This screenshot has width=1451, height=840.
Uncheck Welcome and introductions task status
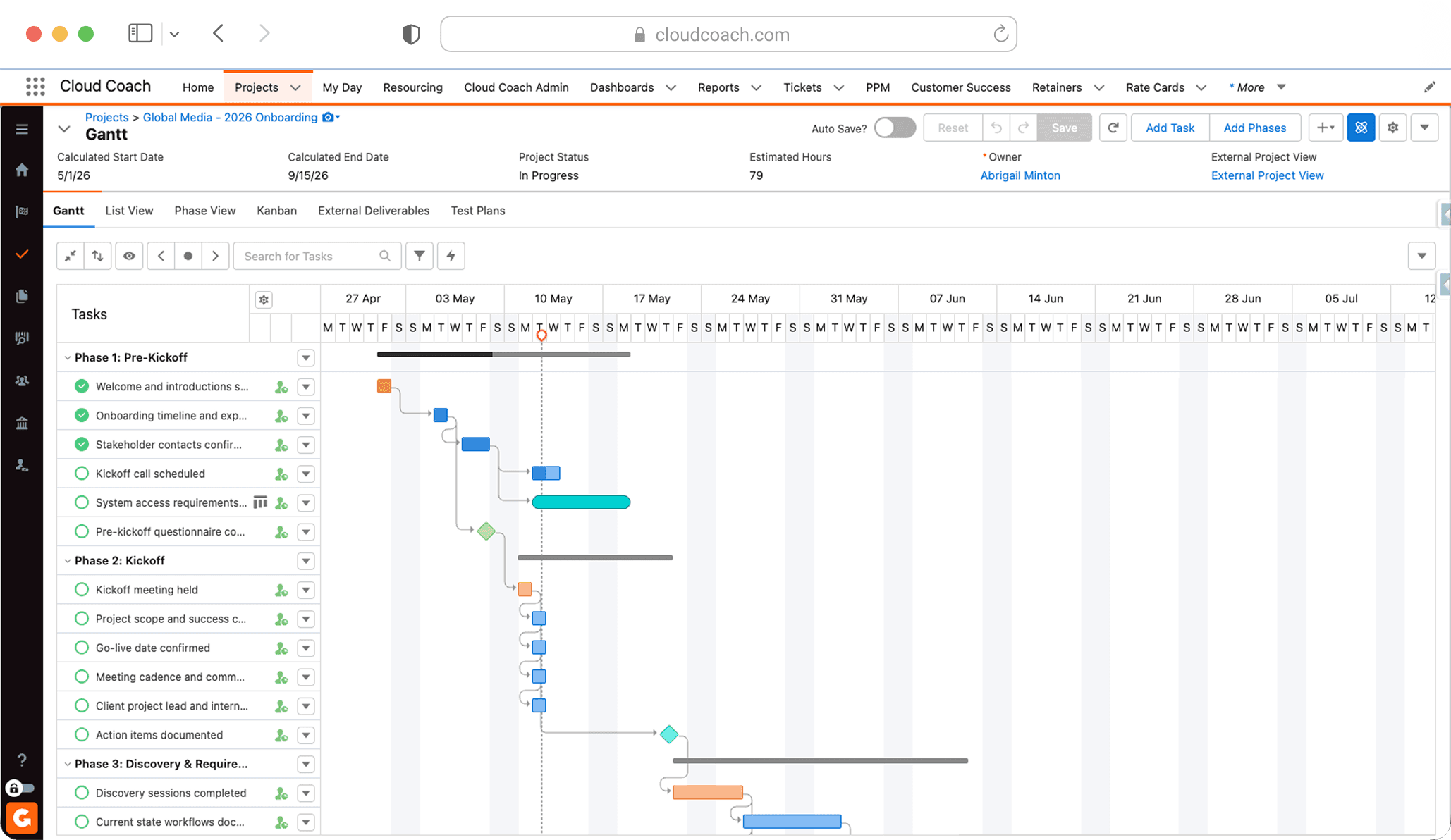coord(82,386)
